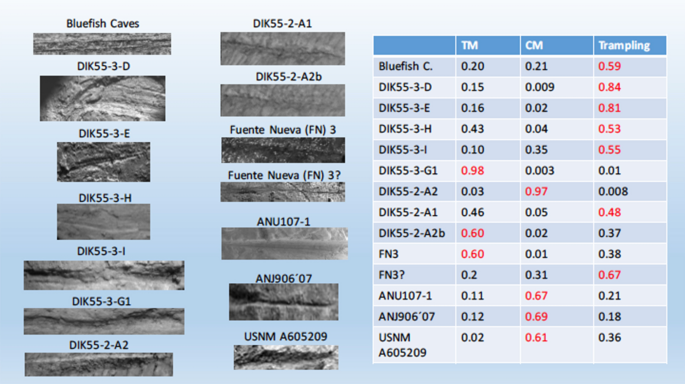This screenshot has width=685, height=384.
Task: Select the 'DIK55-3-G1' table row label
Action: point(408,171)
